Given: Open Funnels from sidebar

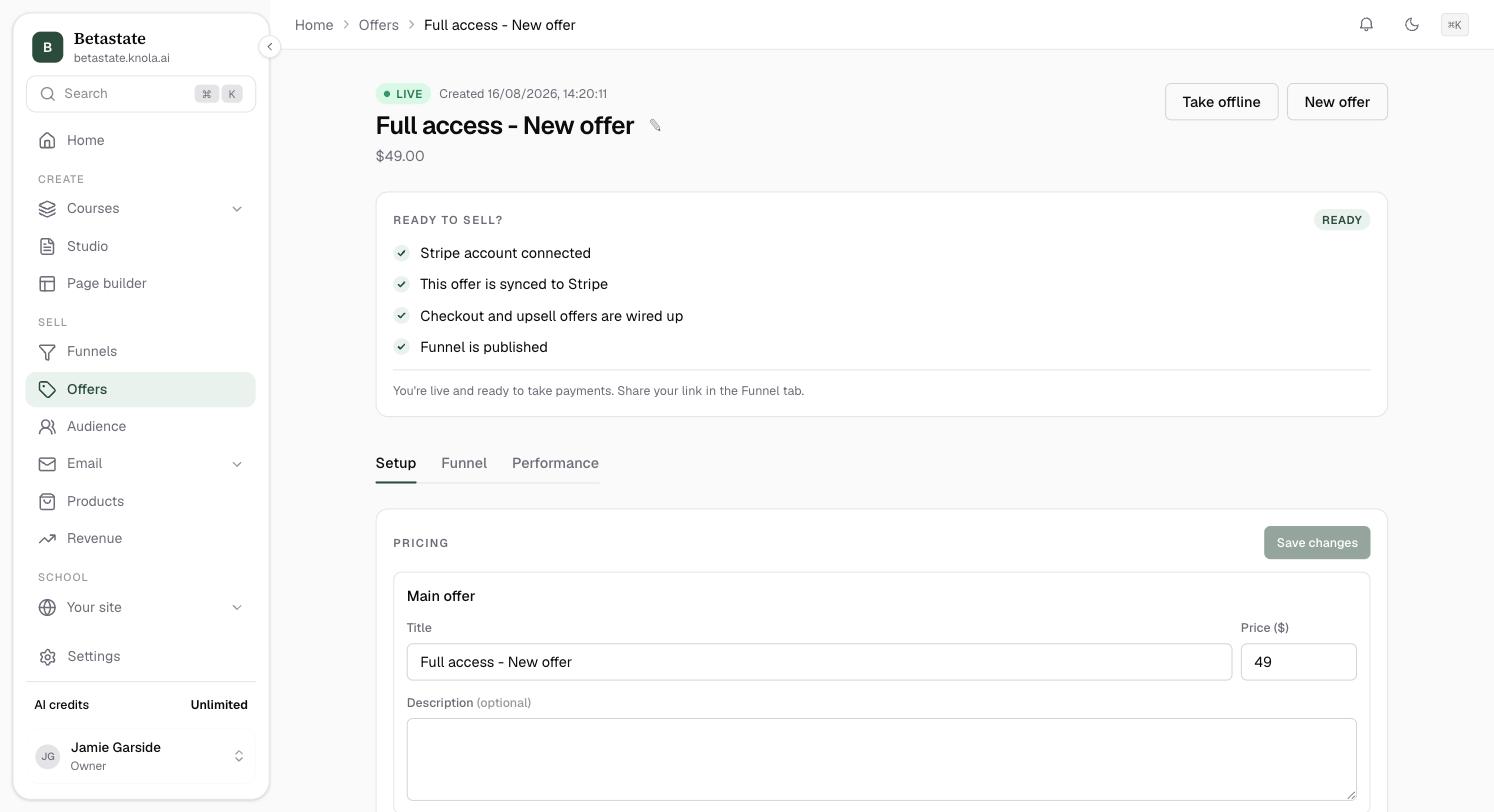Looking at the screenshot, I should point(140,352).
